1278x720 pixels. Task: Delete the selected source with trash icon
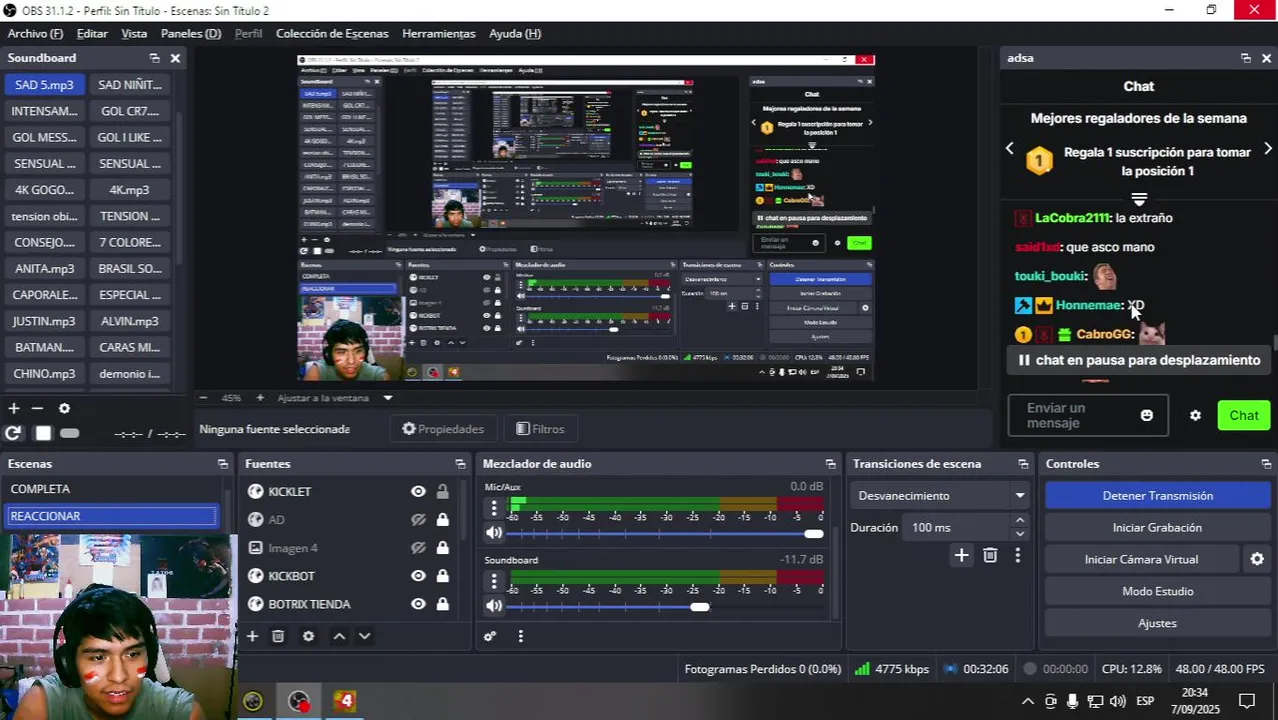278,636
